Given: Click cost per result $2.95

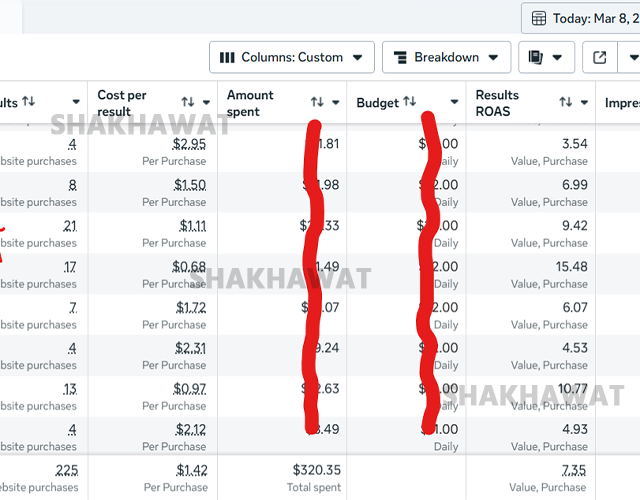Looking at the screenshot, I should pyautogui.click(x=189, y=144).
